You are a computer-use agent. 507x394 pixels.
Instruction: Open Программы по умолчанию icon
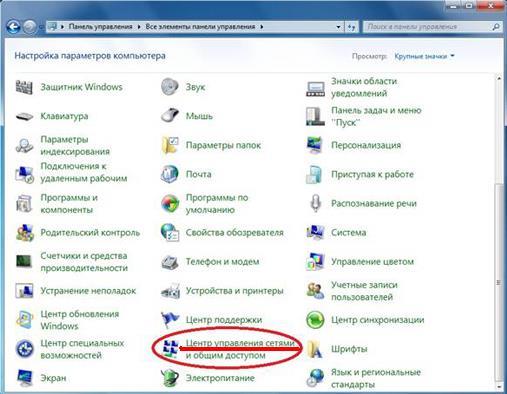[170, 203]
